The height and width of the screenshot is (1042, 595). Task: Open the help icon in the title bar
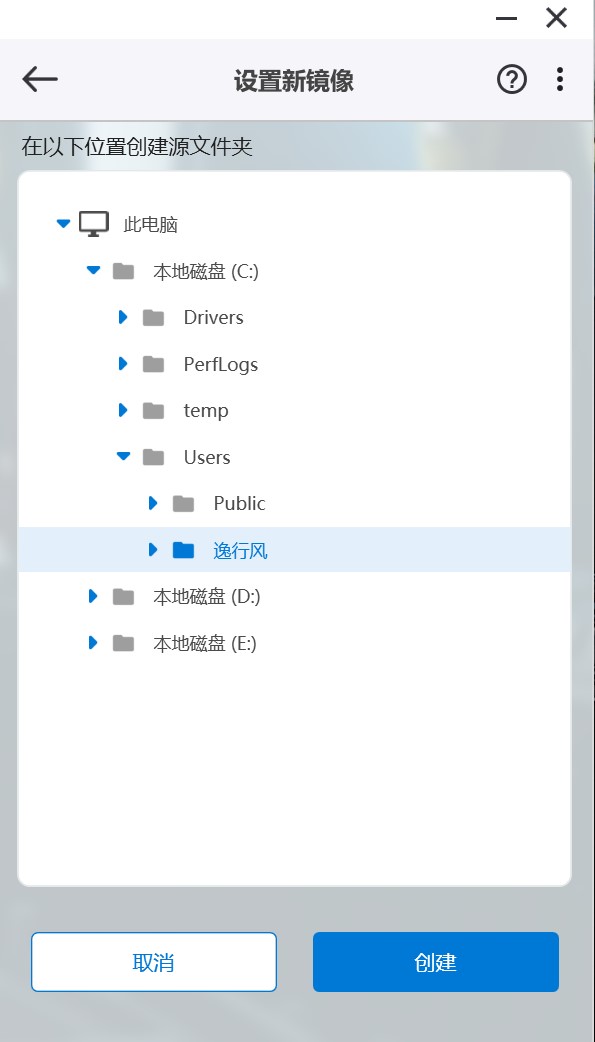pyautogui.click(x=511, y=79)
